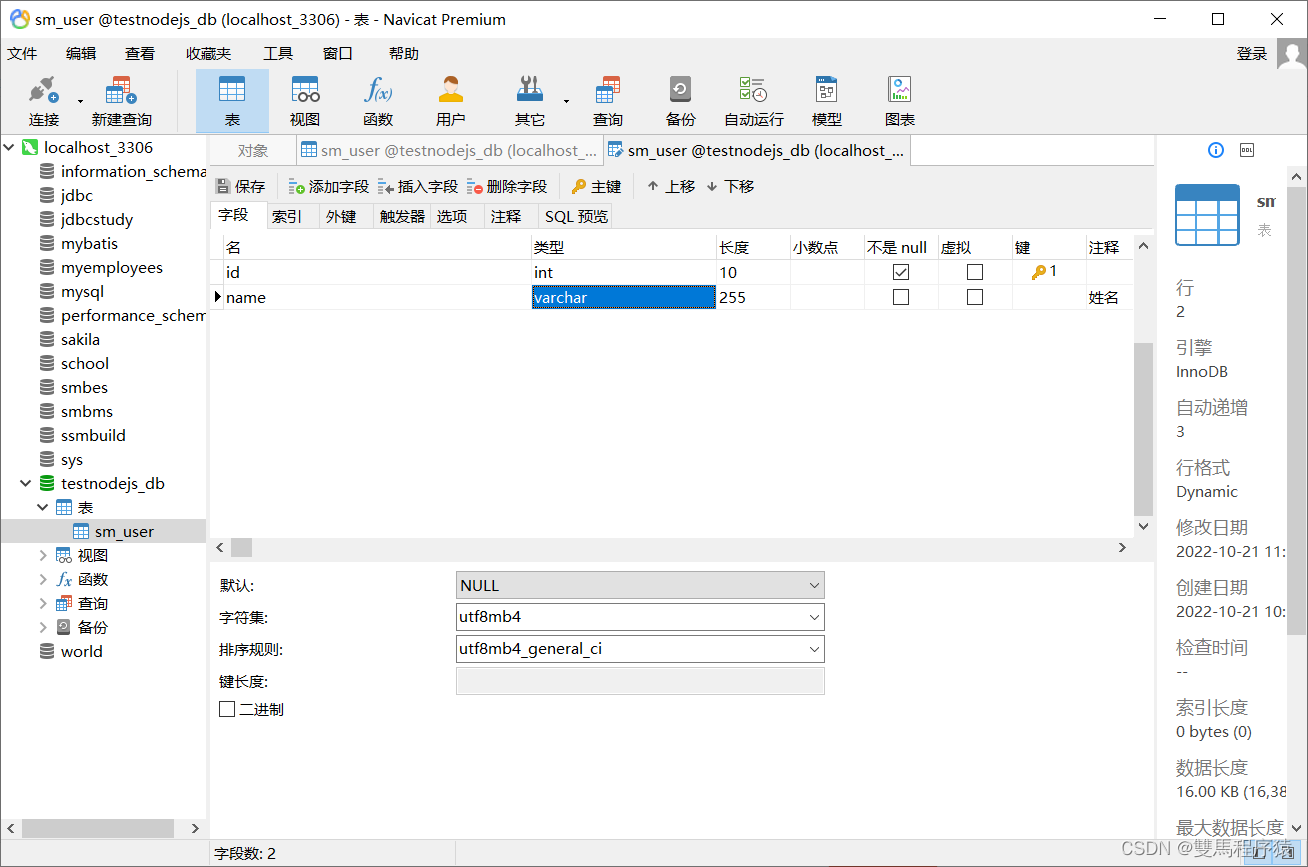Toggle 不是 null checkbox for id row
Screen dimensions: 1308x867
[x=901, y=272]
